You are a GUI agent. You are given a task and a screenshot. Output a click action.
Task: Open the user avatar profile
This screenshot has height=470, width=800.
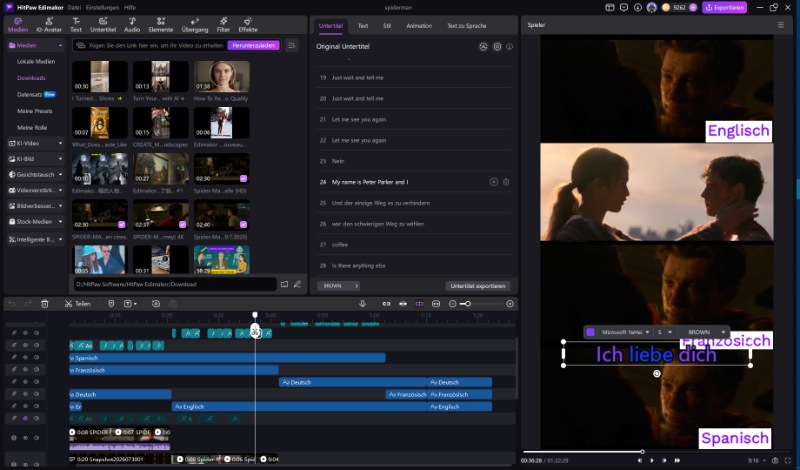point(652,7)
